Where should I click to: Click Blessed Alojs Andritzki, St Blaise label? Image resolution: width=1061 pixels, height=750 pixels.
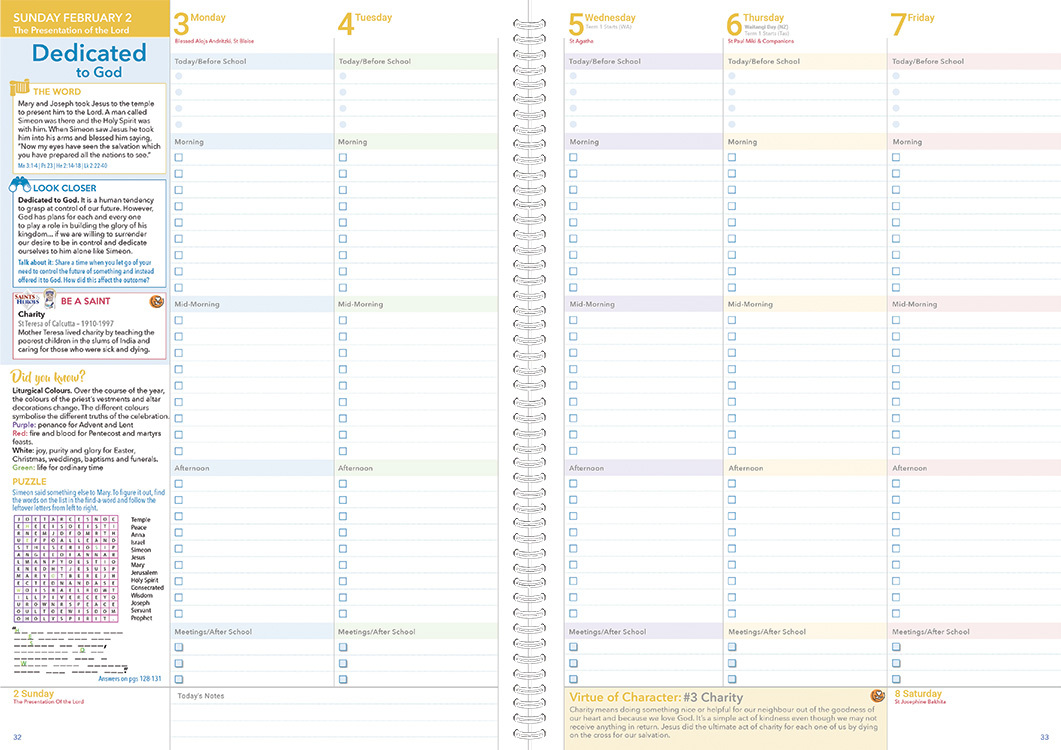(x=214, y=41)
